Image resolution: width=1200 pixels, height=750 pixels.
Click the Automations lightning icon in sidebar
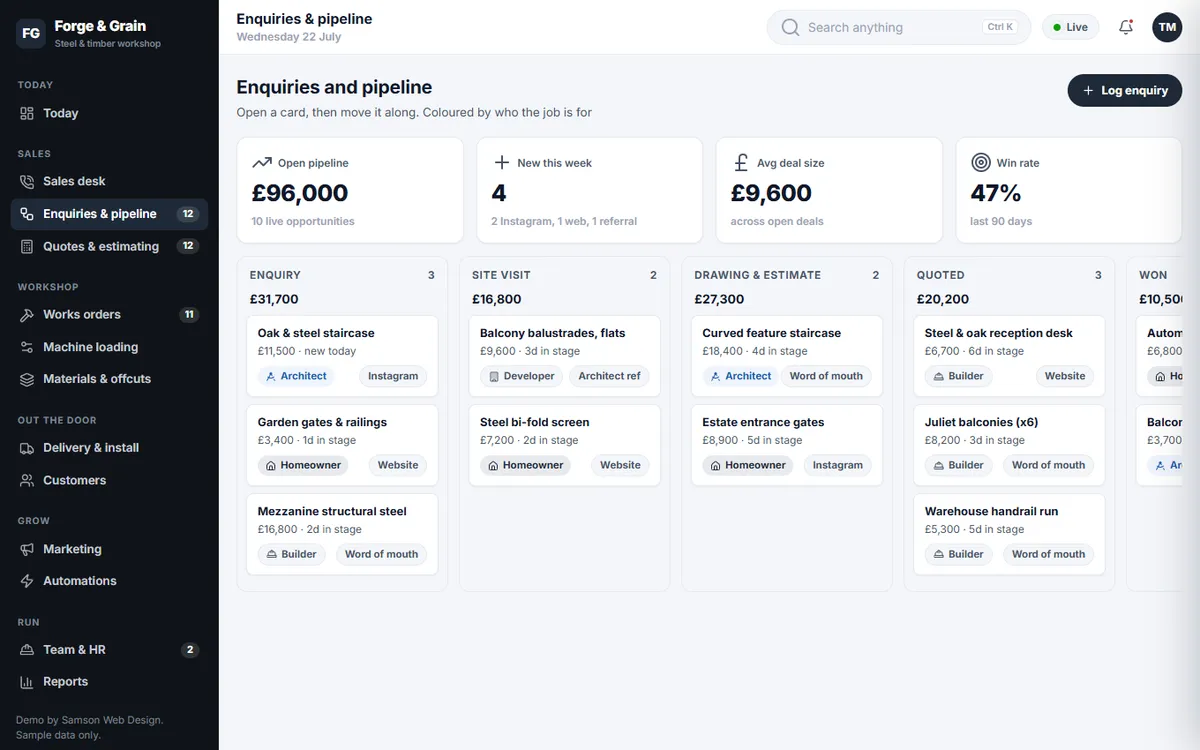27,581
